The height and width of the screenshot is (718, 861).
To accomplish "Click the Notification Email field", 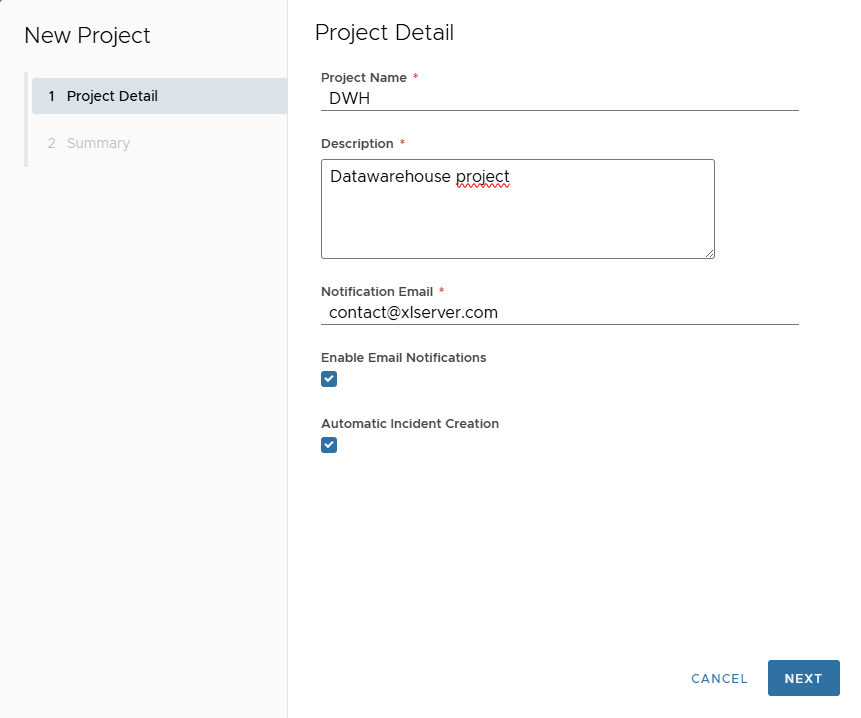I will pos(560,312).
